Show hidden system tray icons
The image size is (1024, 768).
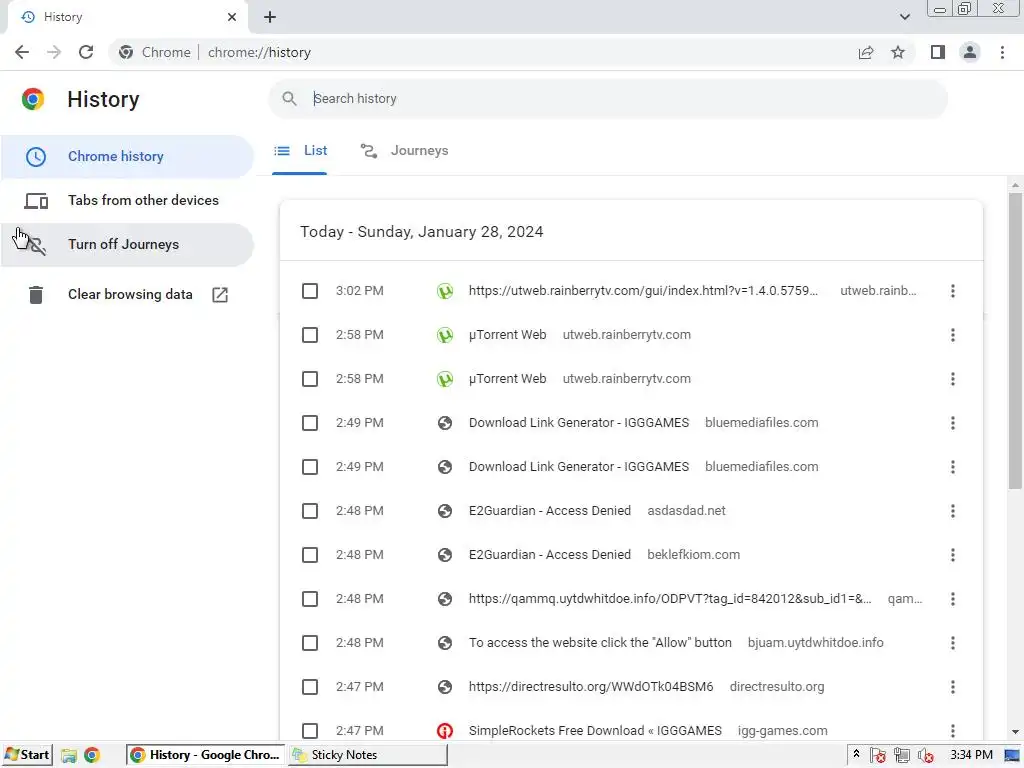(856, 755)
